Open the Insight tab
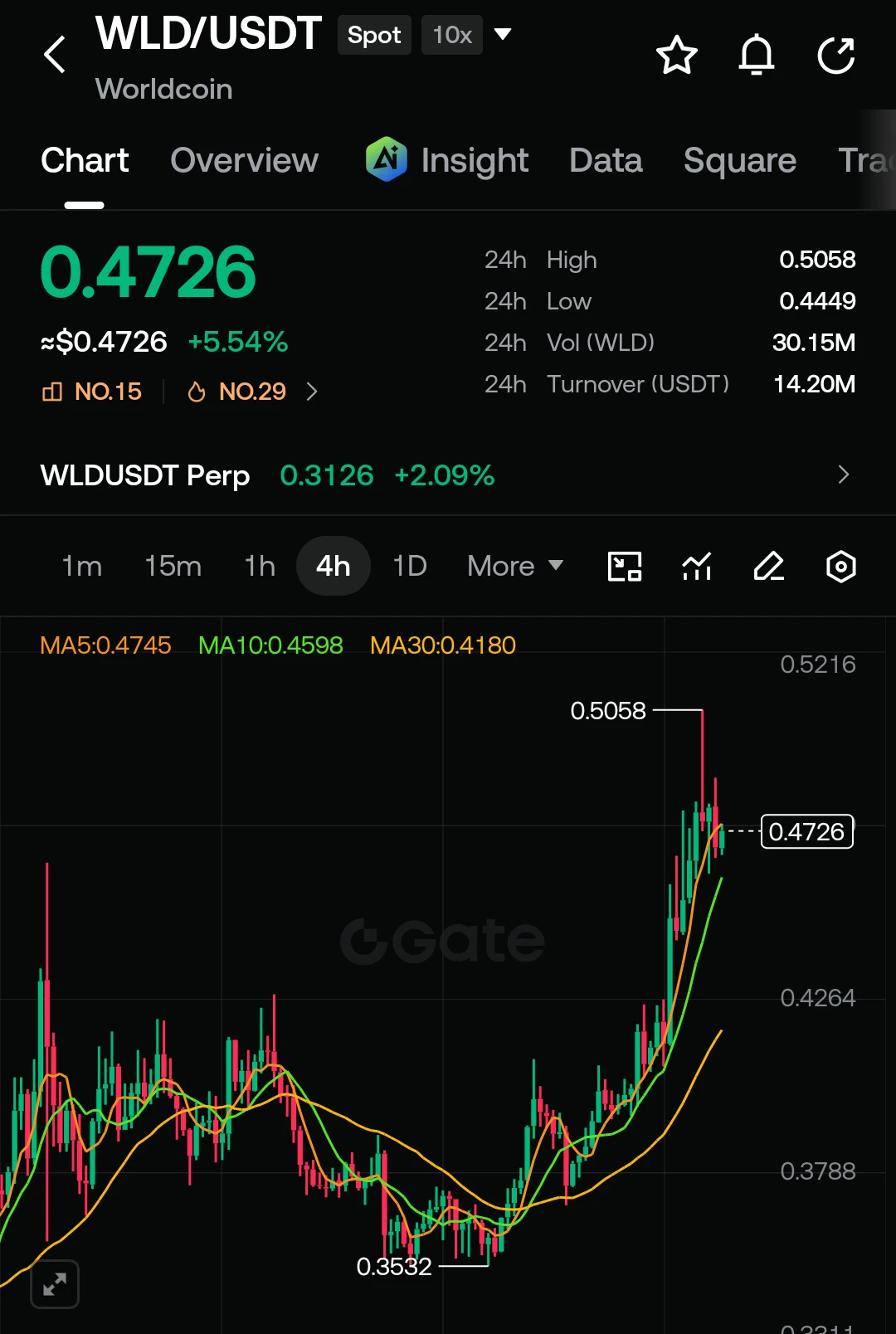This screenshot has width=896, height=1334. click(475, 161)
